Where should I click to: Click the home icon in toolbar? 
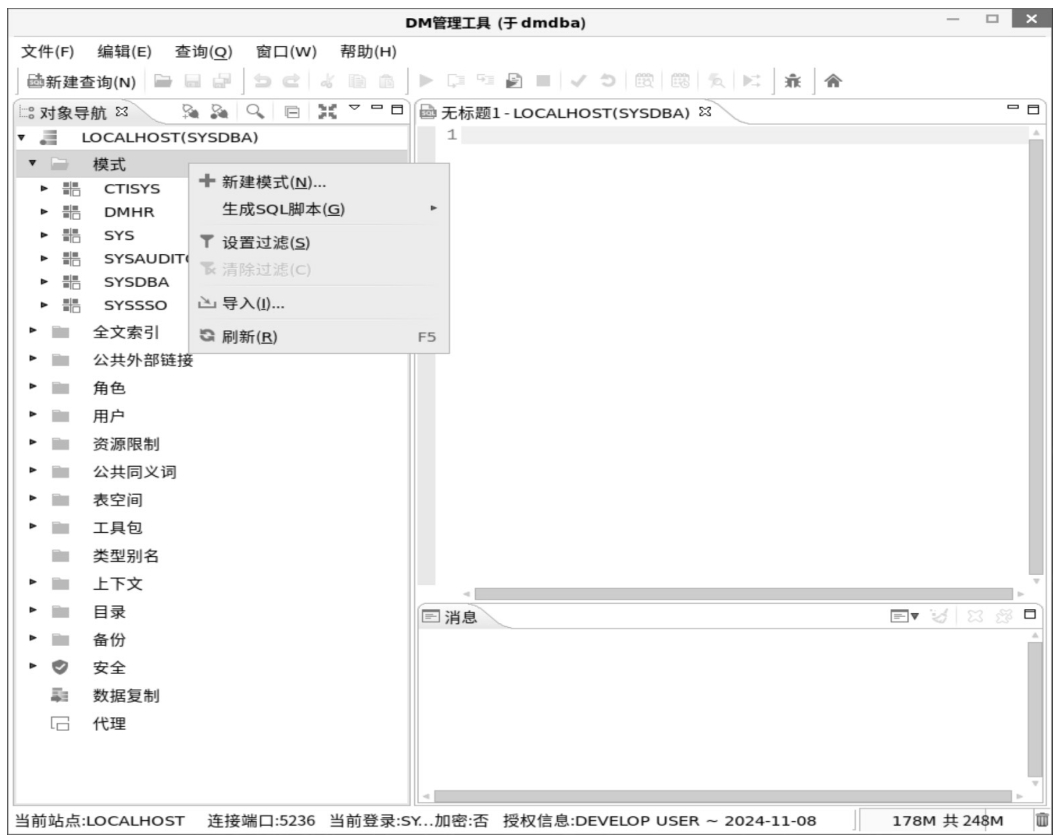pyautogui.click(x=832, y=82)
